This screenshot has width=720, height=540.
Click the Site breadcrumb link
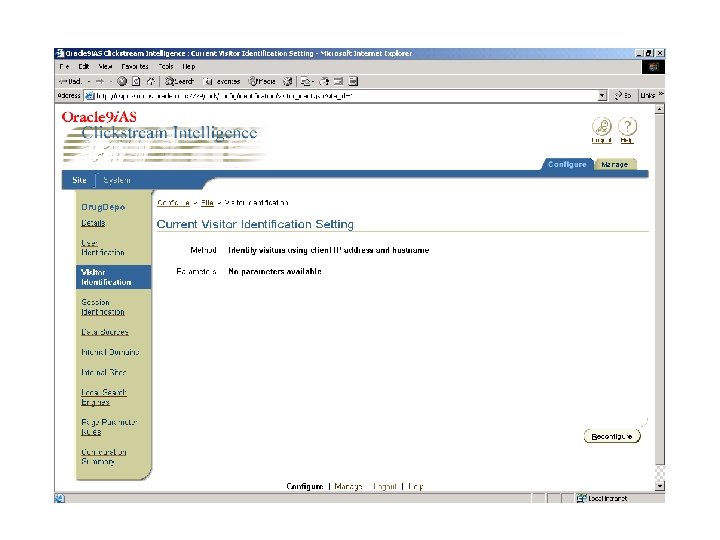[207, 202]
